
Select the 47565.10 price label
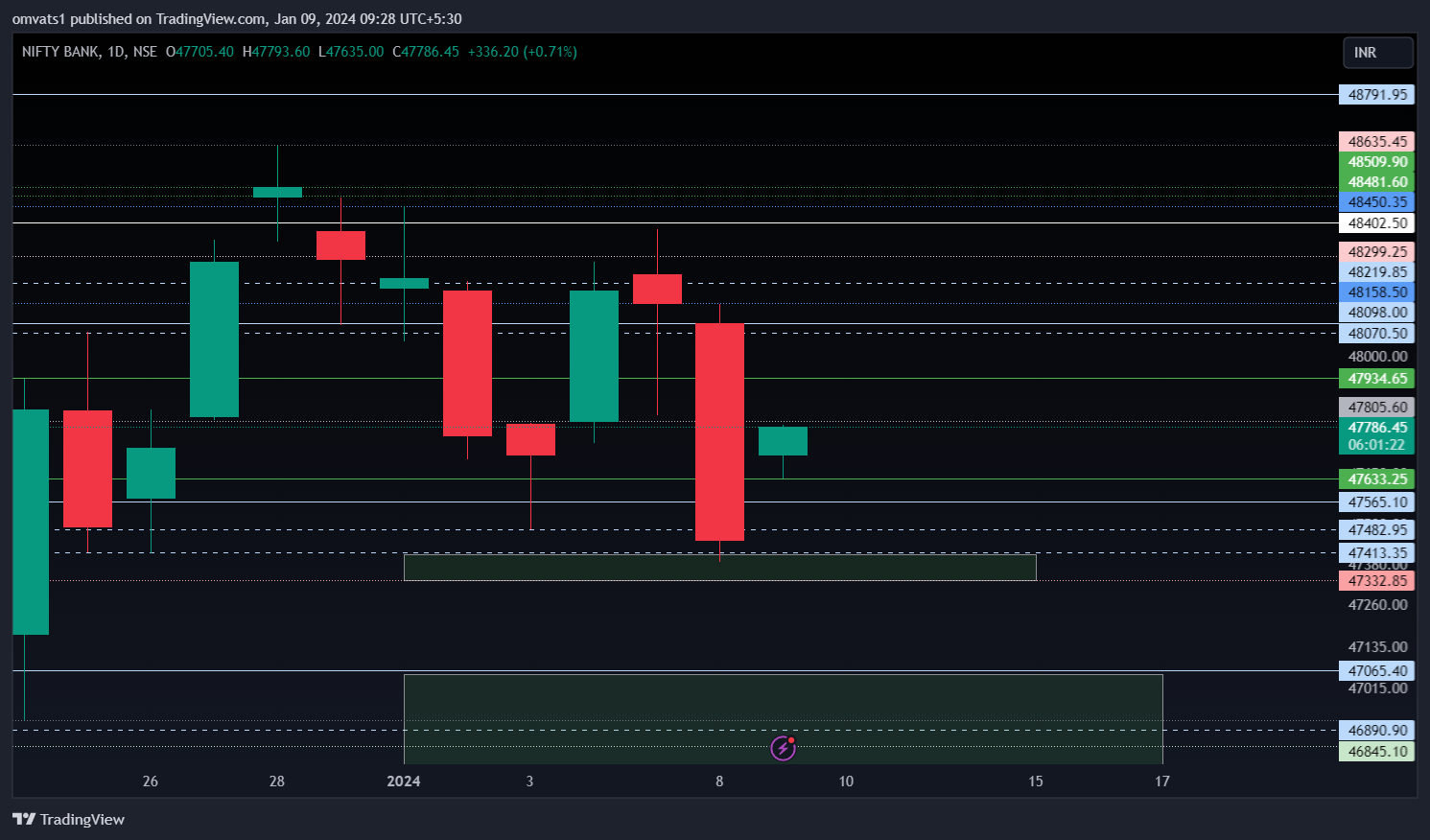pos(1377,502)
